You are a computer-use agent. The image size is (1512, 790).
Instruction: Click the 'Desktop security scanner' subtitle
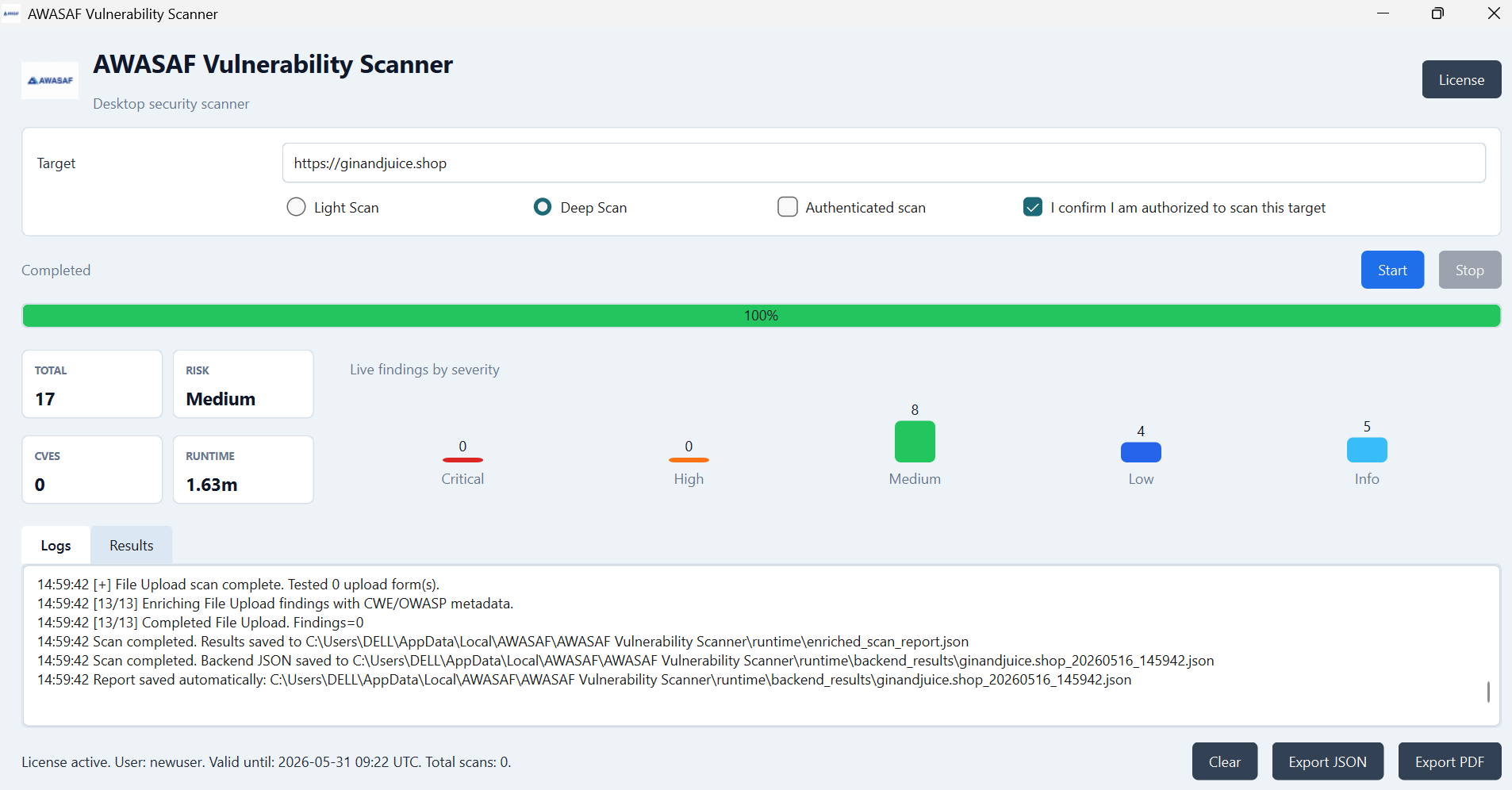pyautogui.click(x=171, y=104)
